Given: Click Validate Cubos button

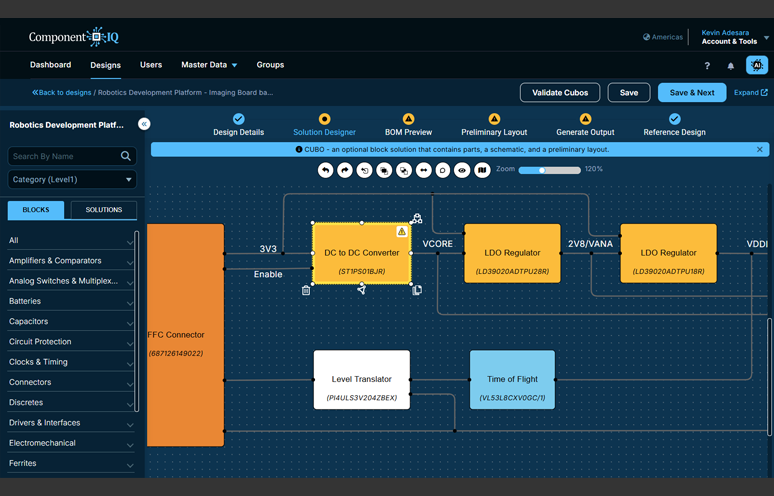Looking at the screenshot, I should click(x=560, y=93).
